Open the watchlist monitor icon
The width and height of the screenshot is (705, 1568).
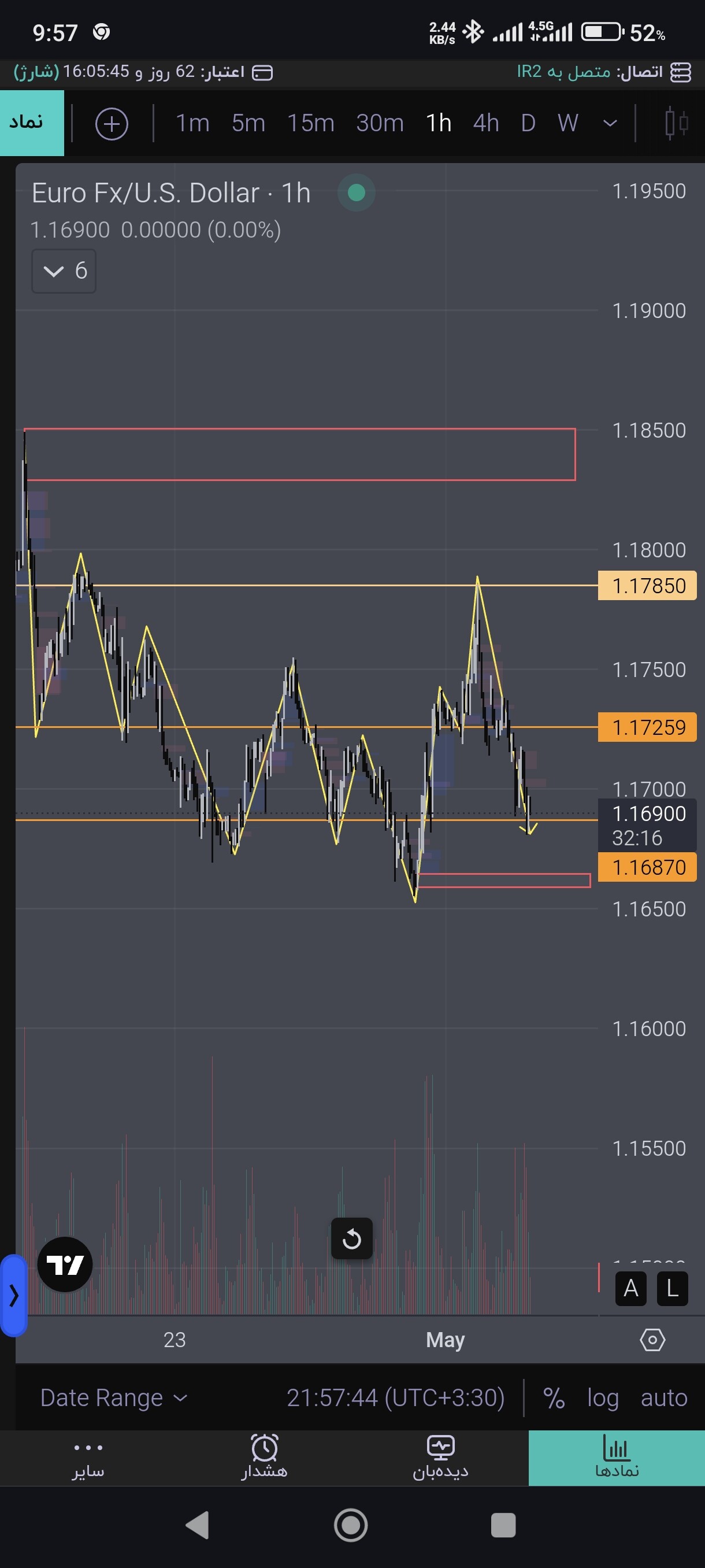tap(440, 1448)
